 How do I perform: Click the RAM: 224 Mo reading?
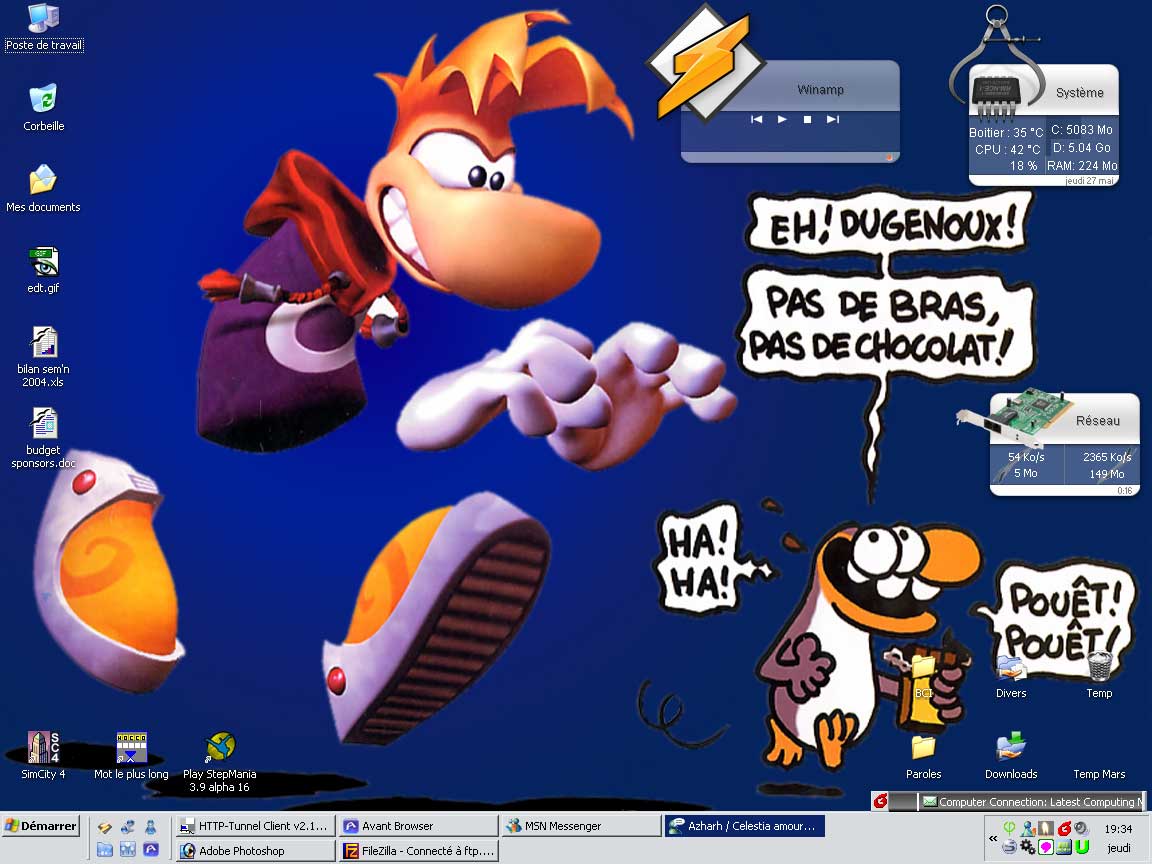tap(1082, 166)
